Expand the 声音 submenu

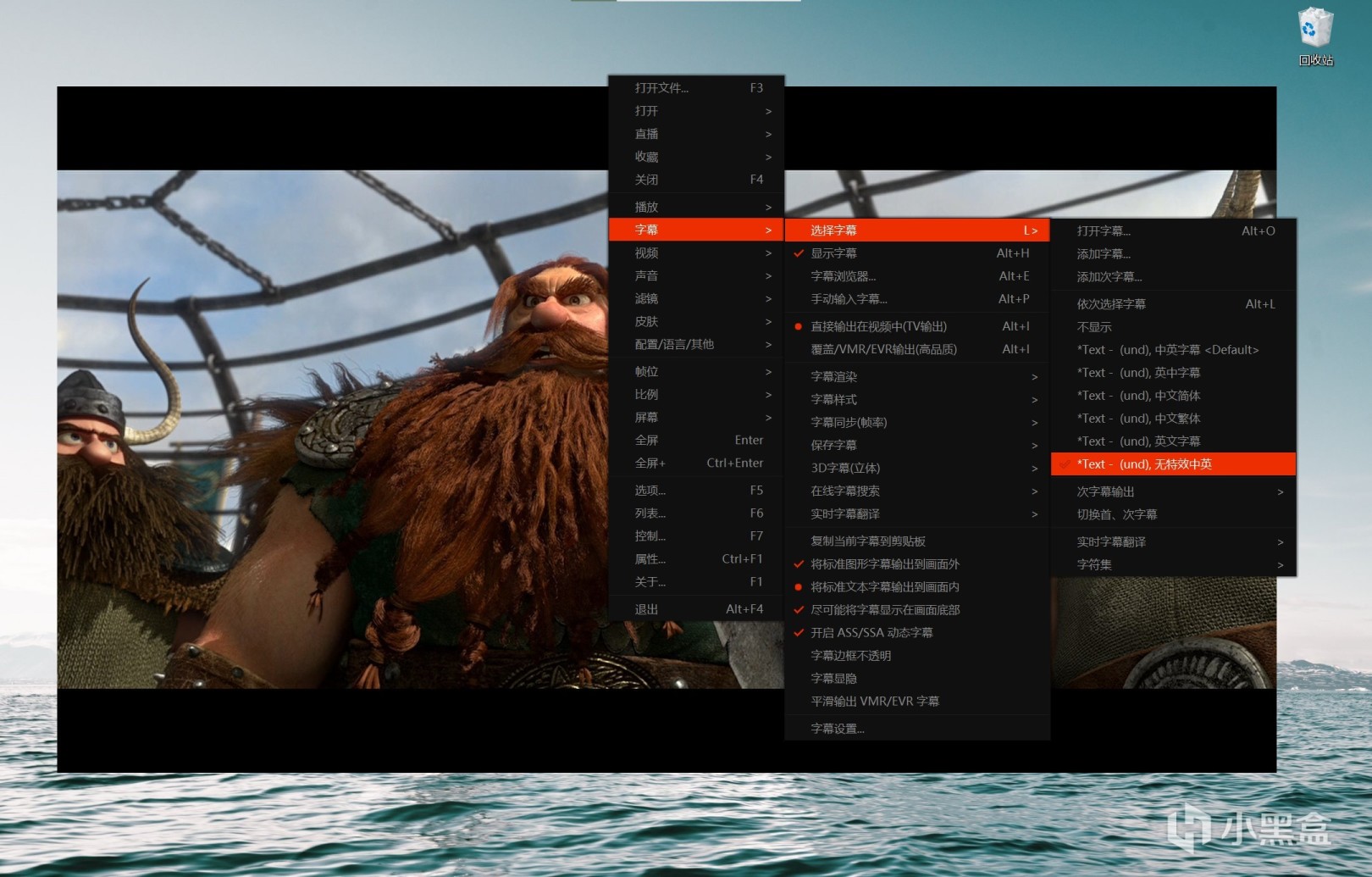coord(696,275)
